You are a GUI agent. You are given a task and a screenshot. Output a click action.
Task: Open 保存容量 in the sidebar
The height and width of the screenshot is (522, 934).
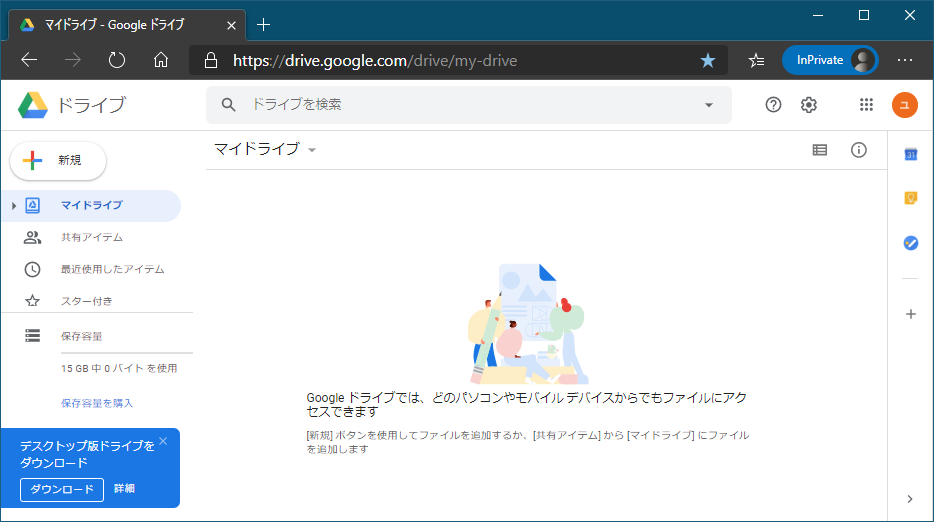[x=82, y=336]
